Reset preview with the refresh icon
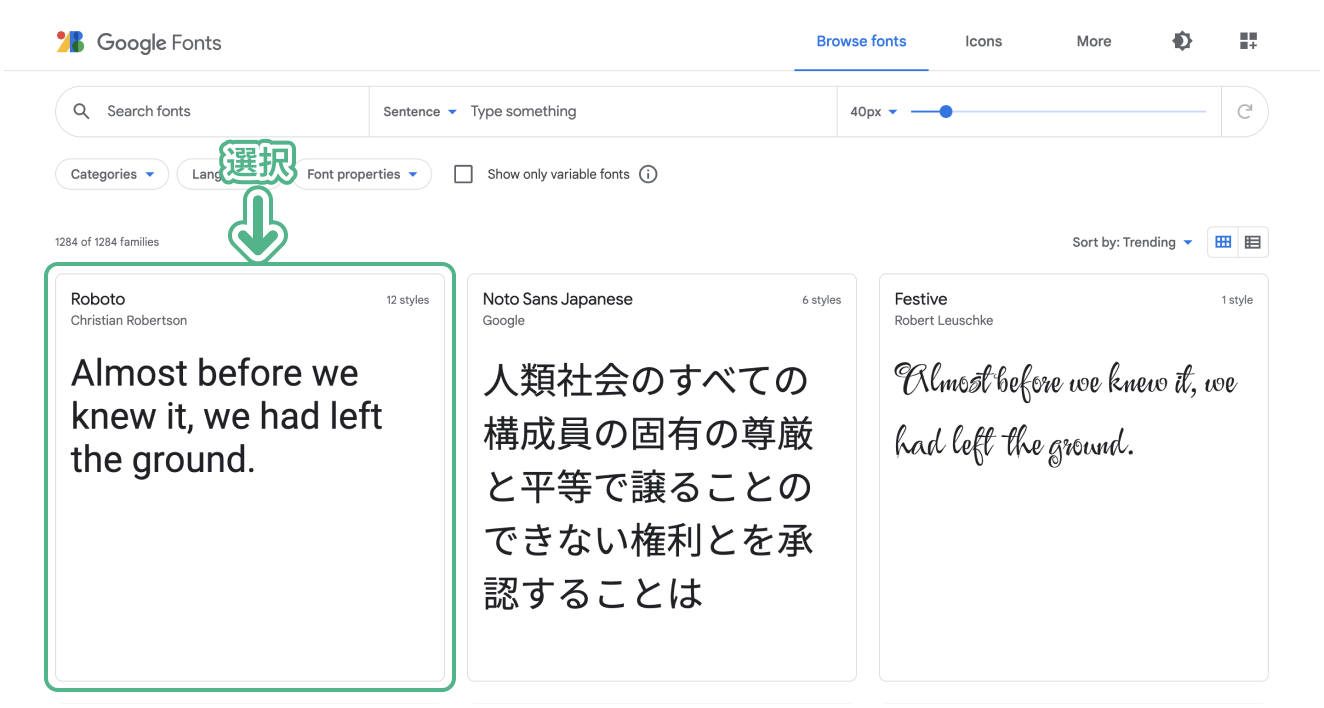 tap(1245, 111)
